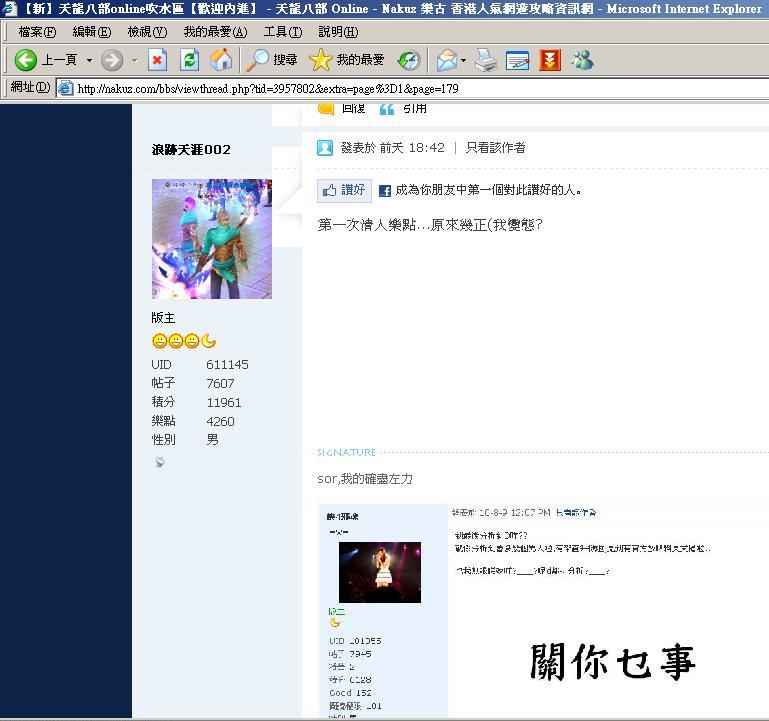
Task: Click the Refresh page icon
Action: pyautogui.click(x=189, y=60)
